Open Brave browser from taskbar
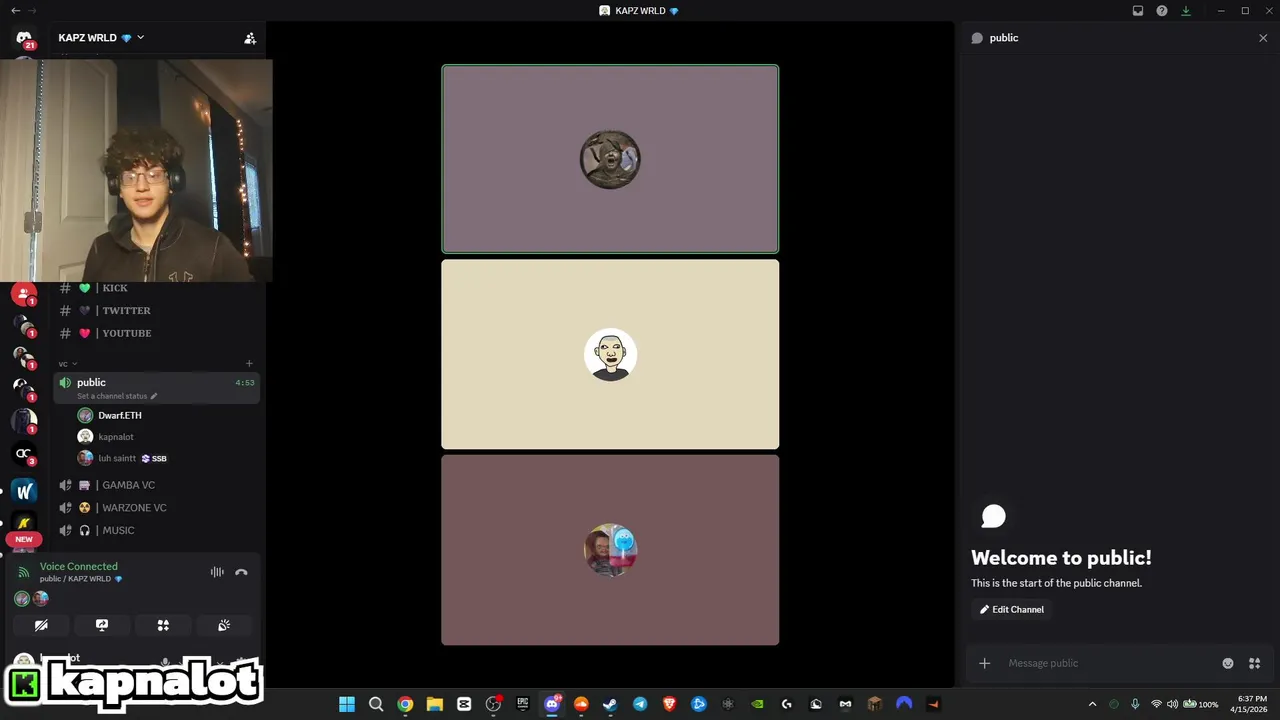Screen dimensions: 1280x720 click(x=670, y=704)
